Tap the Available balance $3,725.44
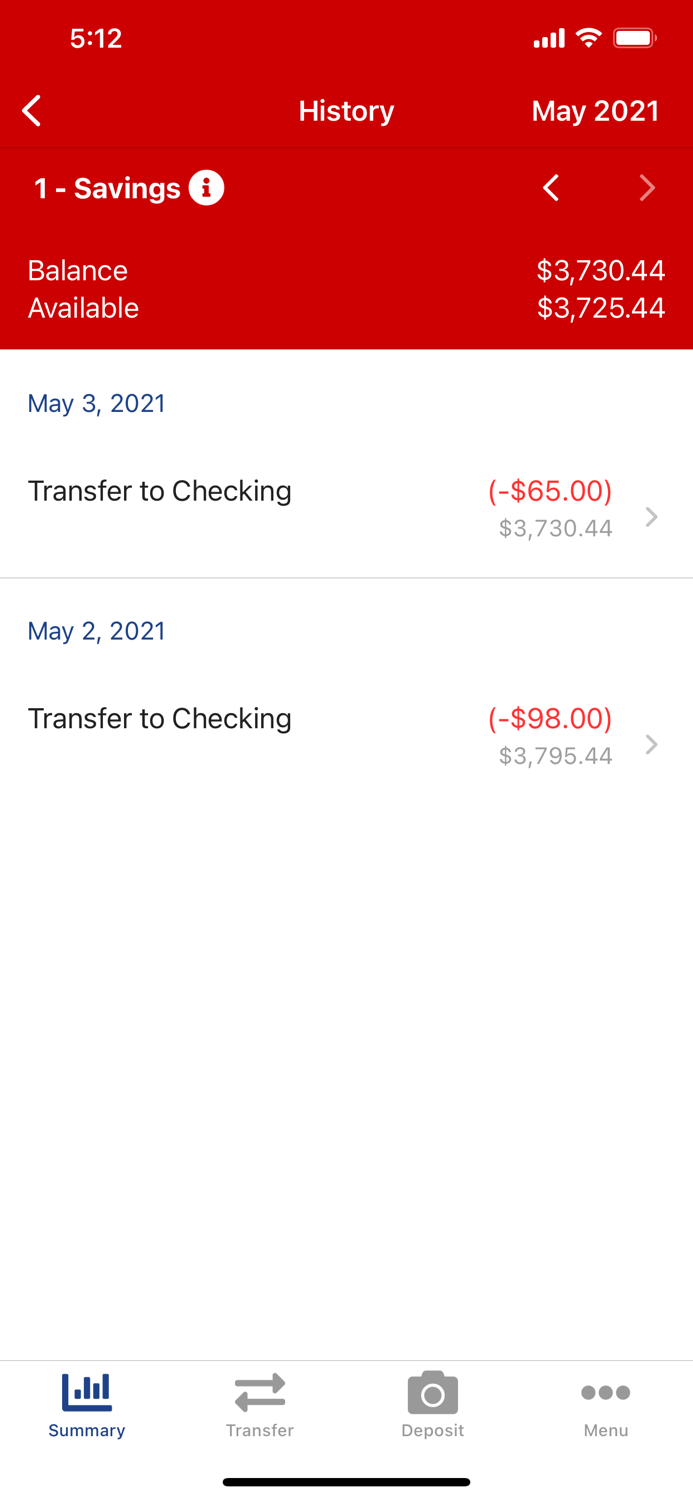Image resolution: width=693 pixels, height=1500 pixels. (x=600, y=308)
